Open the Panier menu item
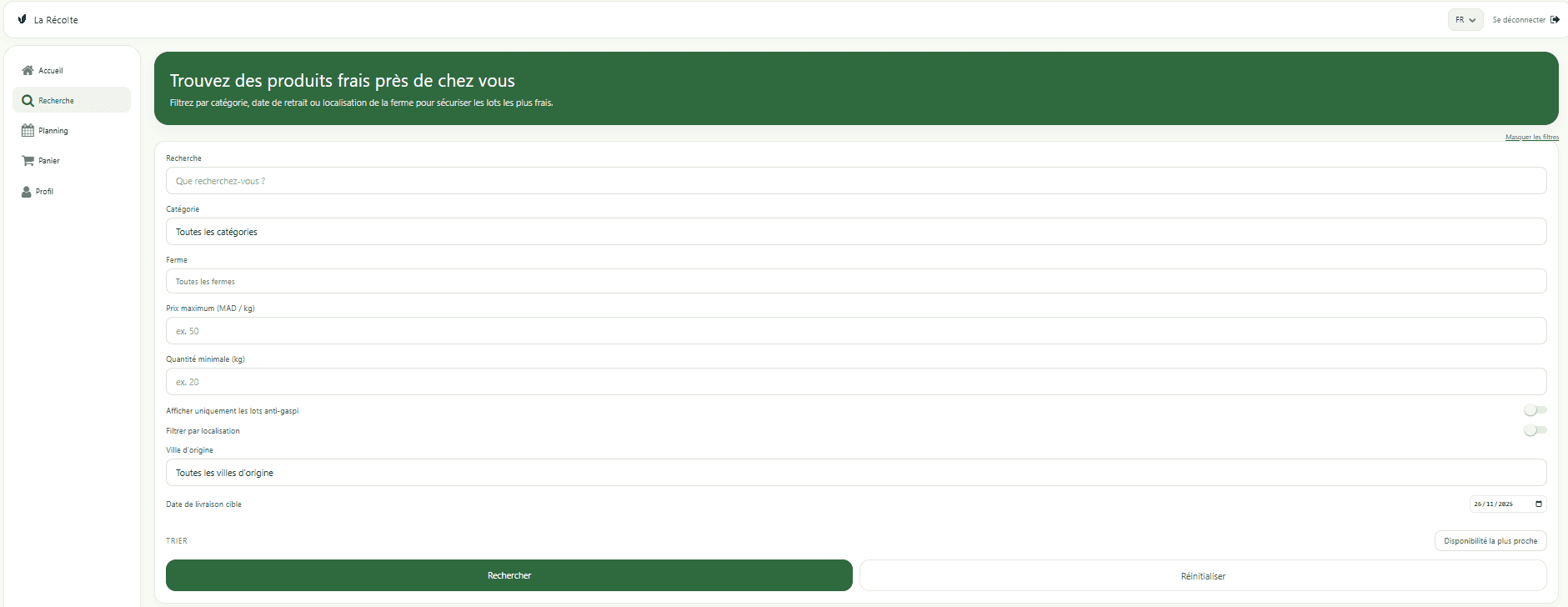The width and height of the screenshot is (1568, 607). 49,161
